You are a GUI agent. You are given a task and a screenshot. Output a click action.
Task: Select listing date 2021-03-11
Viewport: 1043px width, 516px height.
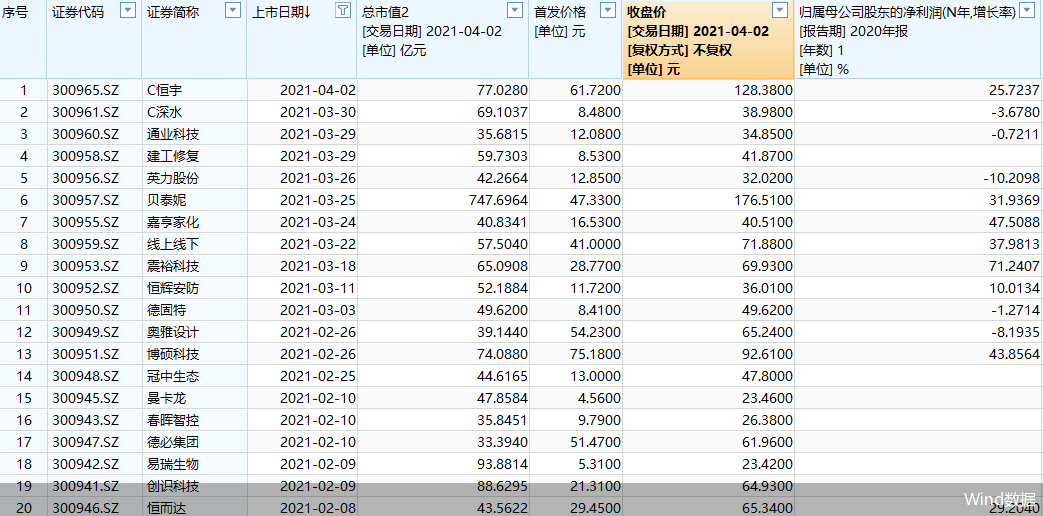tap(318, 288)
